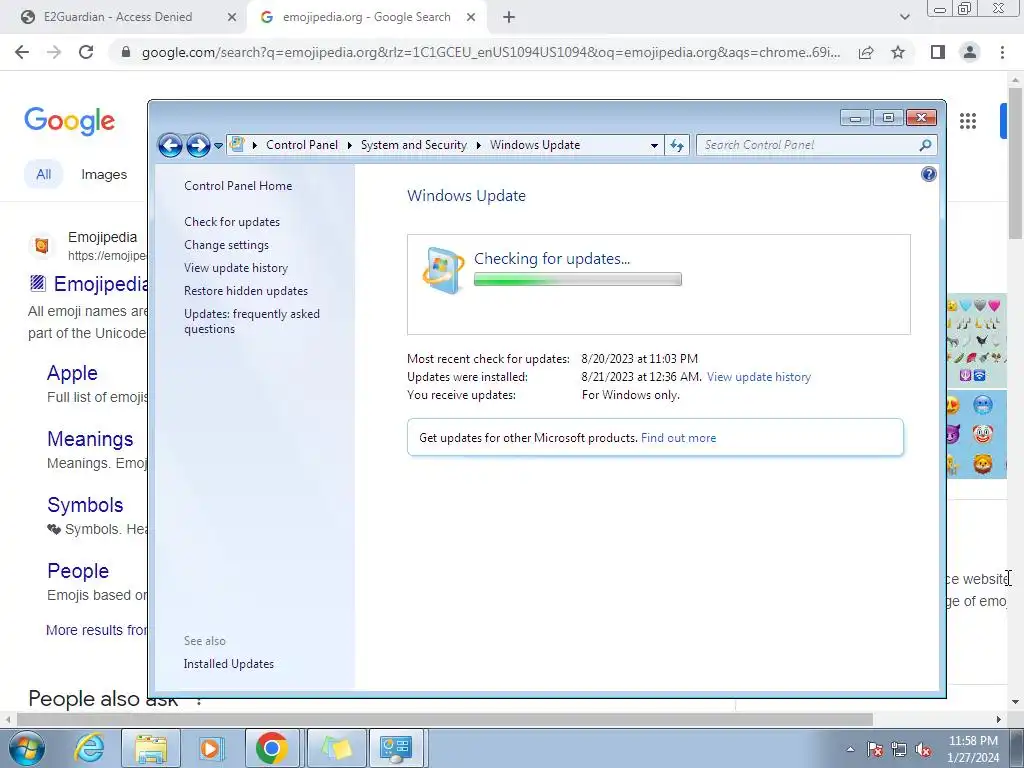The image size is (1024, 768).
Task: Click the Control Panel forward arrow button
Action: coord(199,145)
